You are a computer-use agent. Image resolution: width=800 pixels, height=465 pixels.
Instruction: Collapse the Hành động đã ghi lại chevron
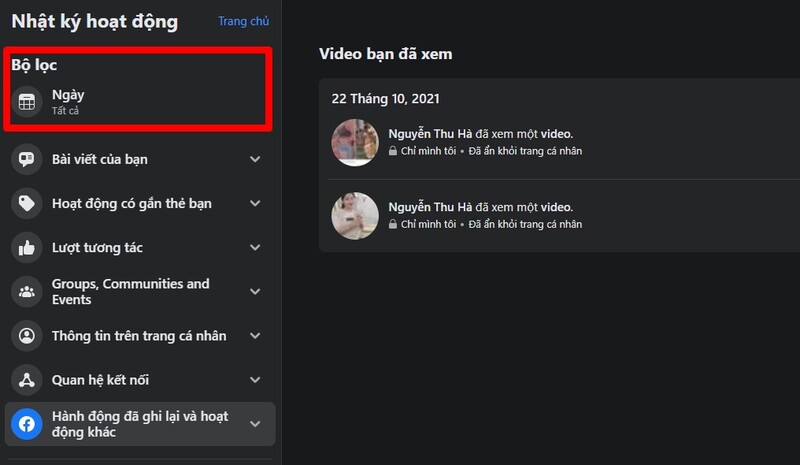pos(255,424)
